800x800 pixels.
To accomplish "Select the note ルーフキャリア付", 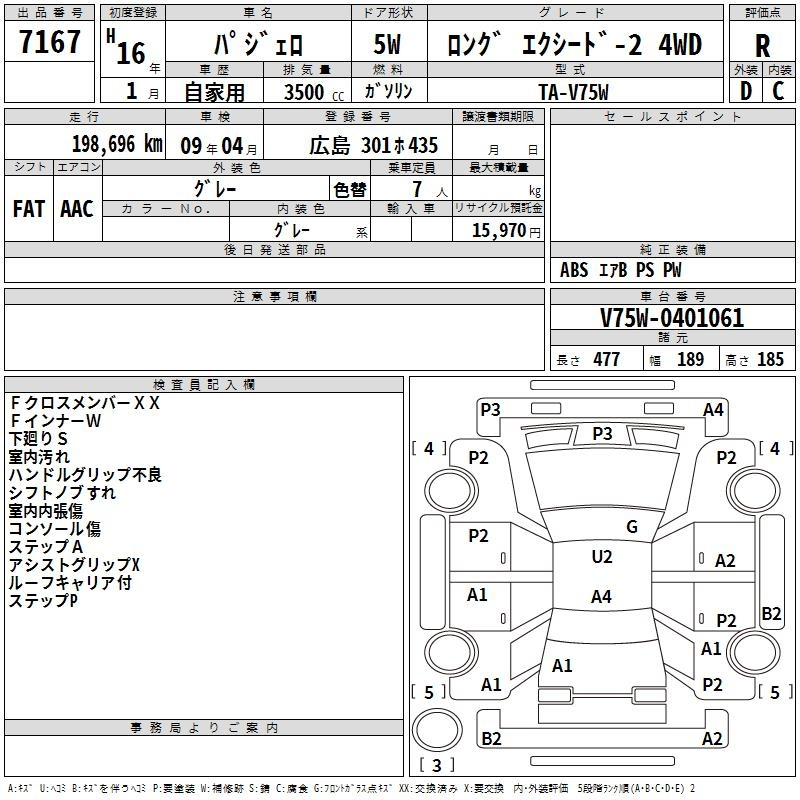I will click(70, 582).
